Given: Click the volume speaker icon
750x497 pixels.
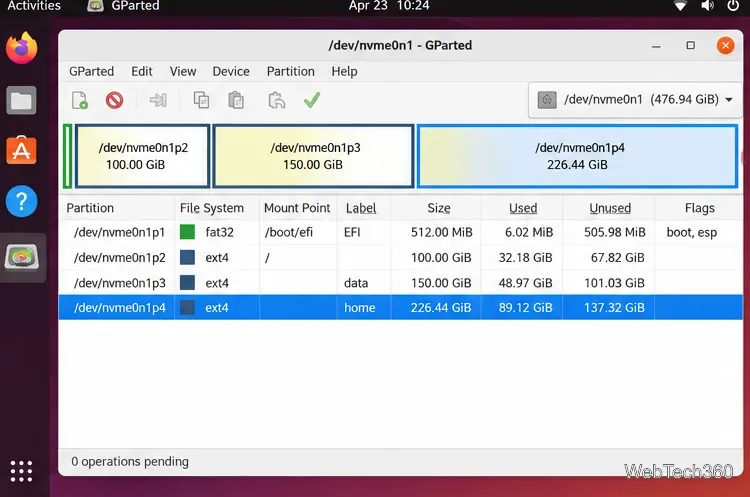Looking at the screenshot, I should (x=707, y=6).
